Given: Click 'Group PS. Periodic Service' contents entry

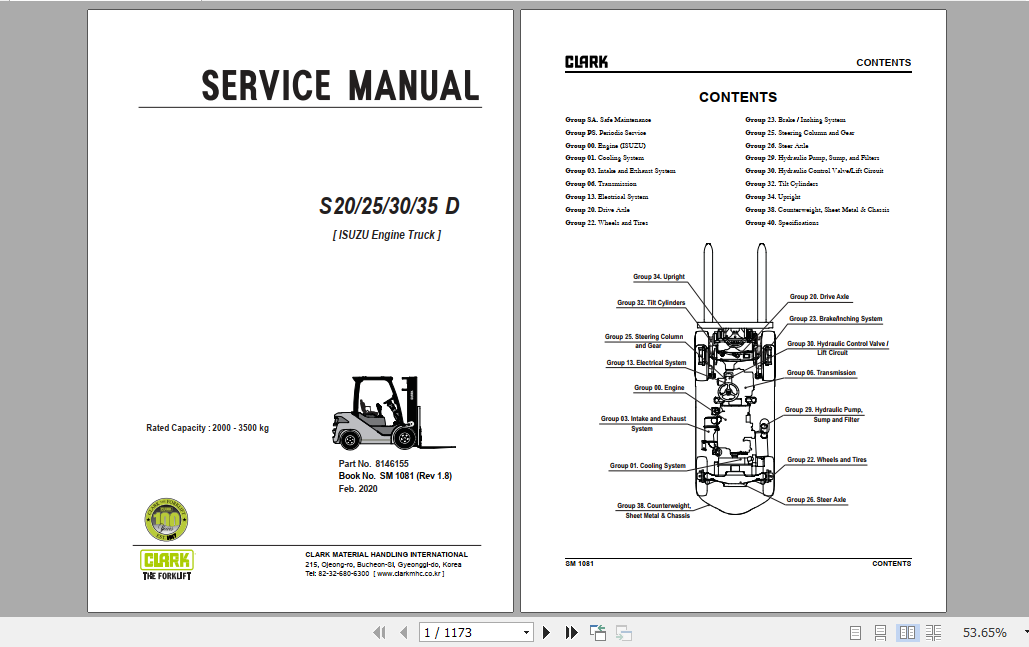Looking at the screenshot, I should (605, 133).
